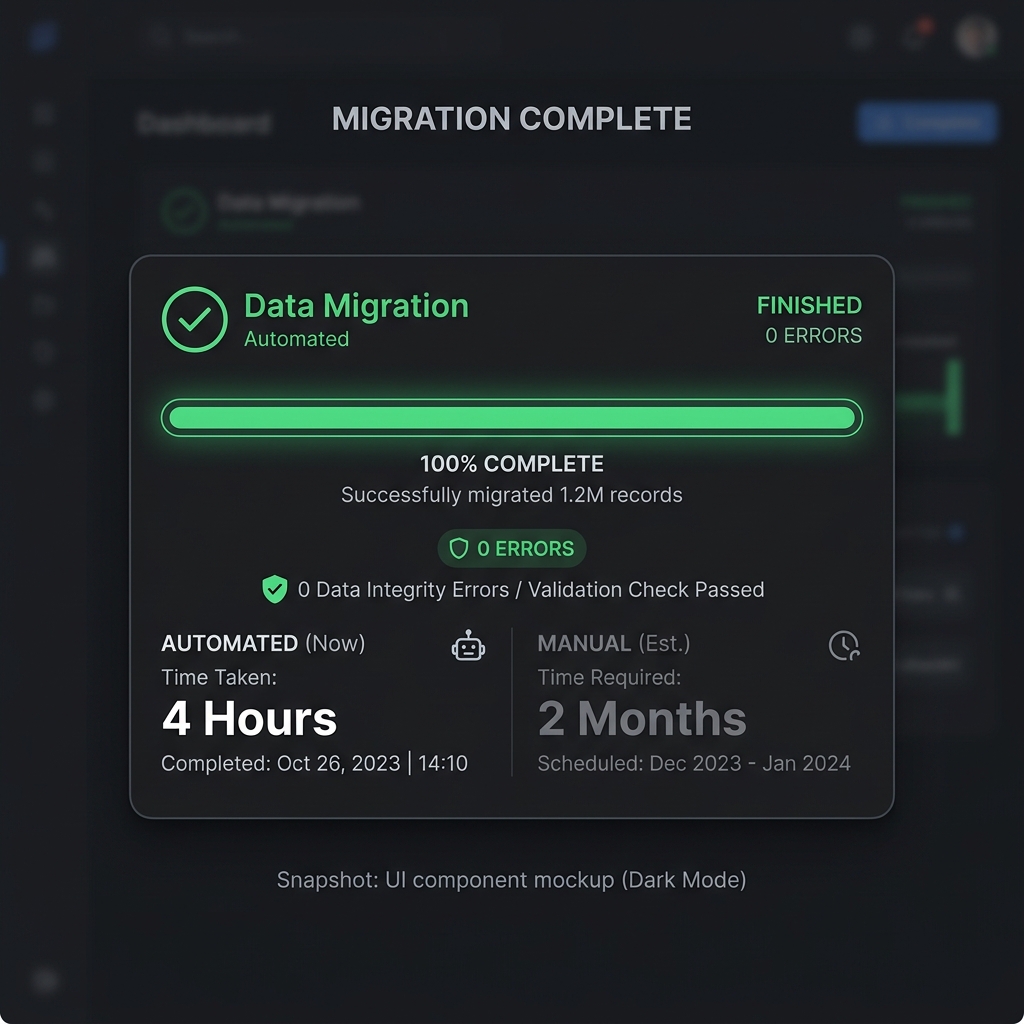
Task: Click the MIGRATION COMPLETE title
Action: (512, 119)
